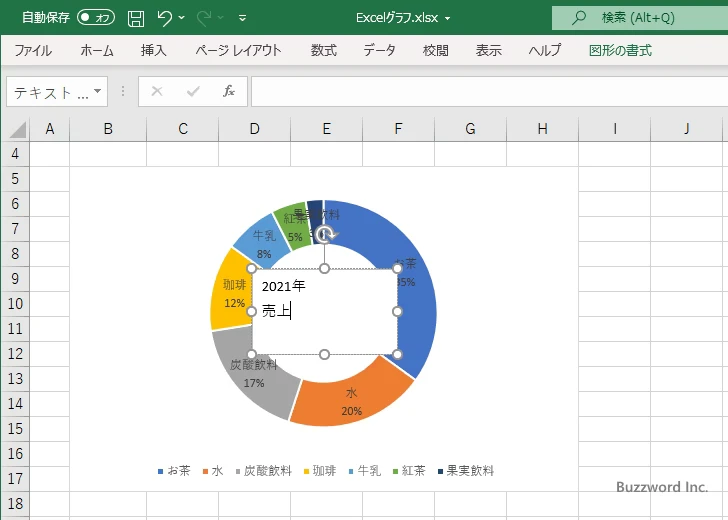Screen dimensions: 728x520
Task: Select column C header
Action: [182, 129]
